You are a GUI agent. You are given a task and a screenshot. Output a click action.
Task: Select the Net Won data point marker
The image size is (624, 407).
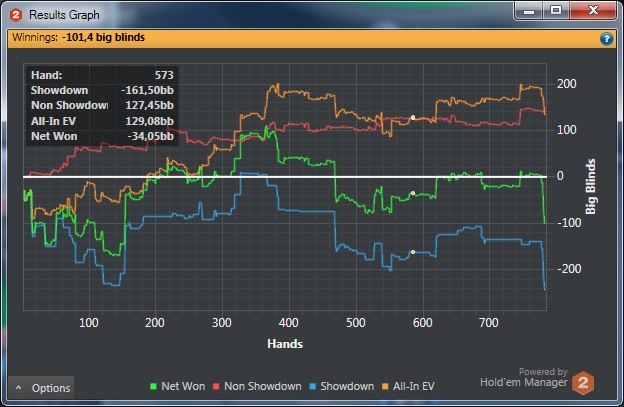413,193
